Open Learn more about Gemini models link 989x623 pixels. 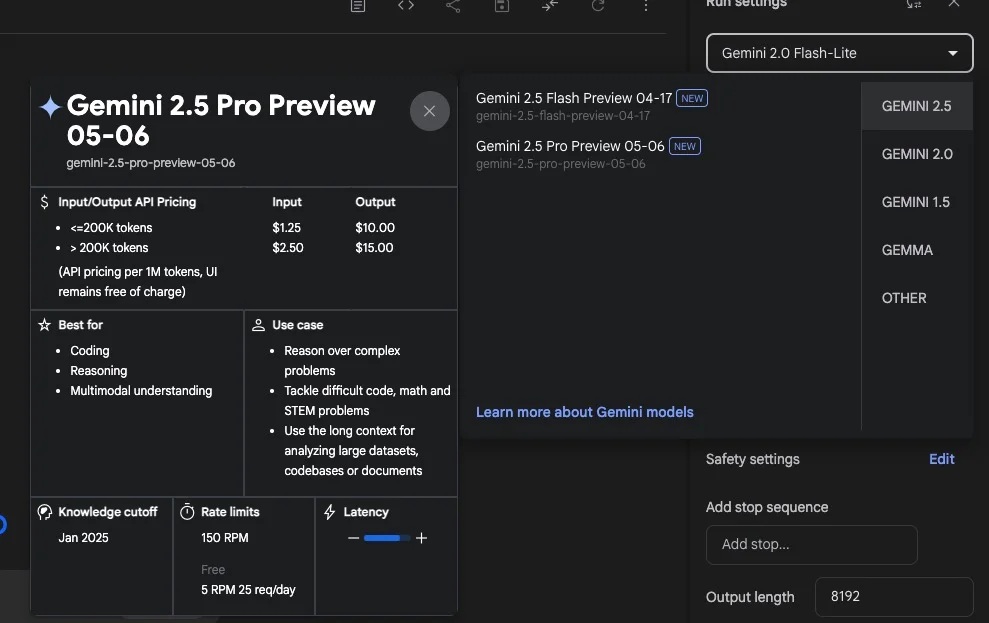pos(585,412)
